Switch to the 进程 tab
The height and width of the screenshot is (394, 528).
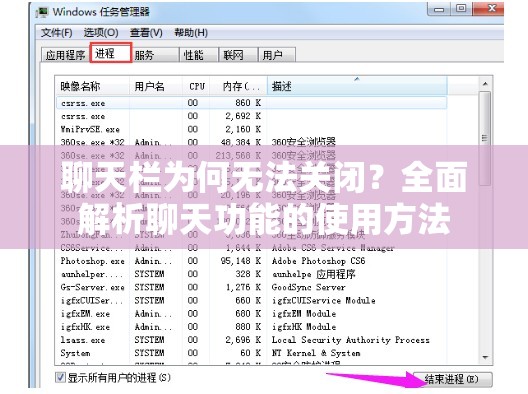111,53
